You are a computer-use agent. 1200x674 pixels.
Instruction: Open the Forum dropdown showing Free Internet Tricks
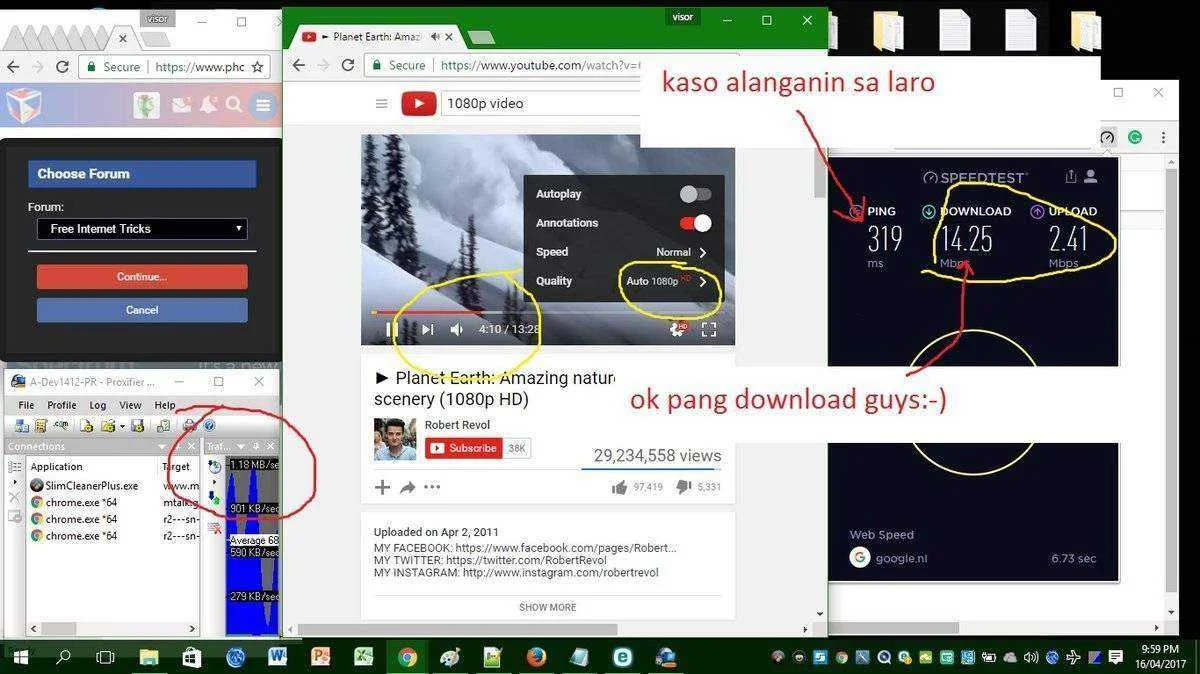point(142,229)
